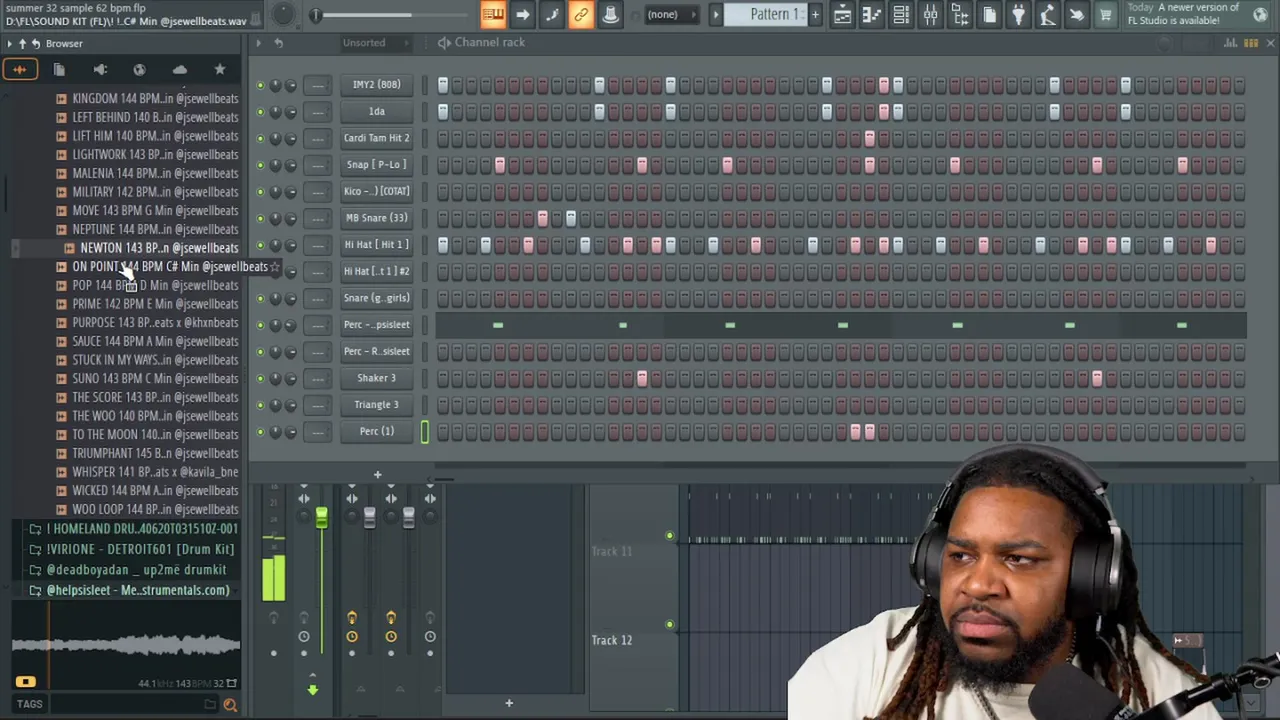1280x720 pixels.
Task: Click the first step of the Perc (1) channel
Action: (x=443, y=432)
